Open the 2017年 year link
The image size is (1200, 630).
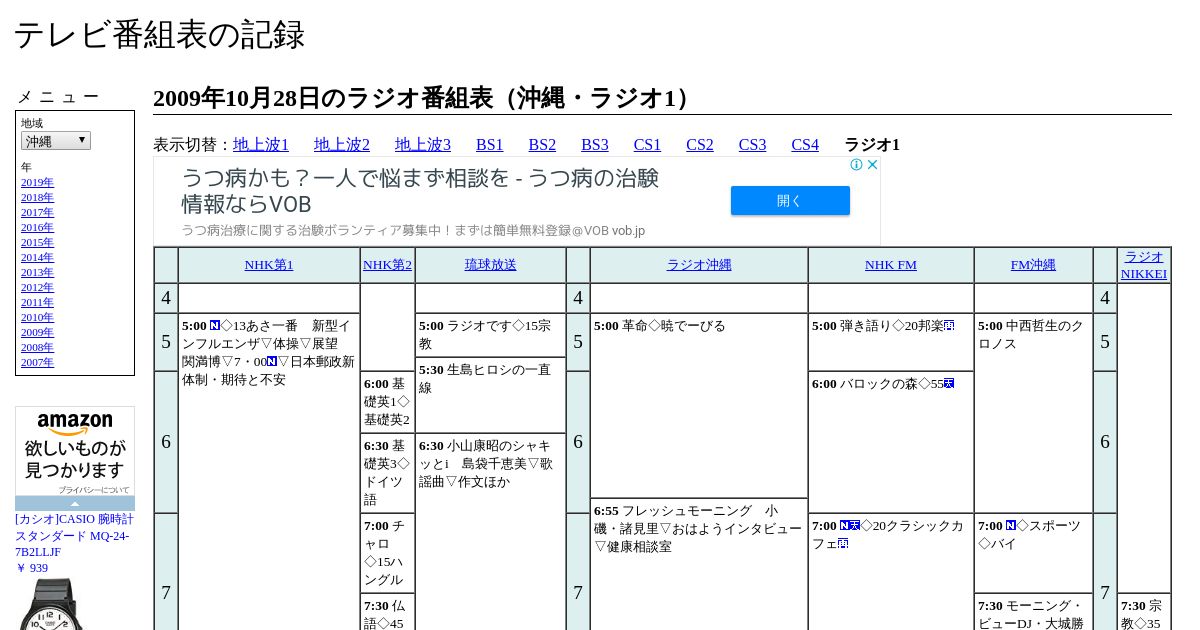(37, 212)
